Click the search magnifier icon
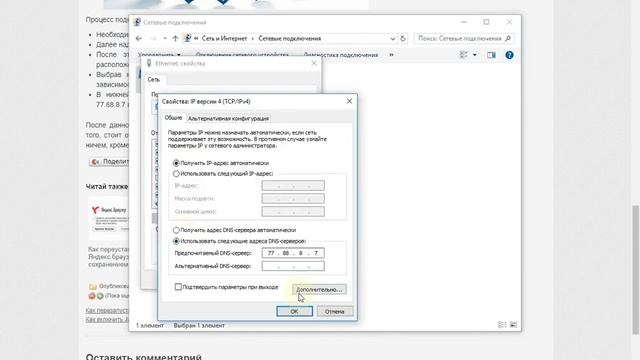This screenshot has height=360, width=640. 508,38
